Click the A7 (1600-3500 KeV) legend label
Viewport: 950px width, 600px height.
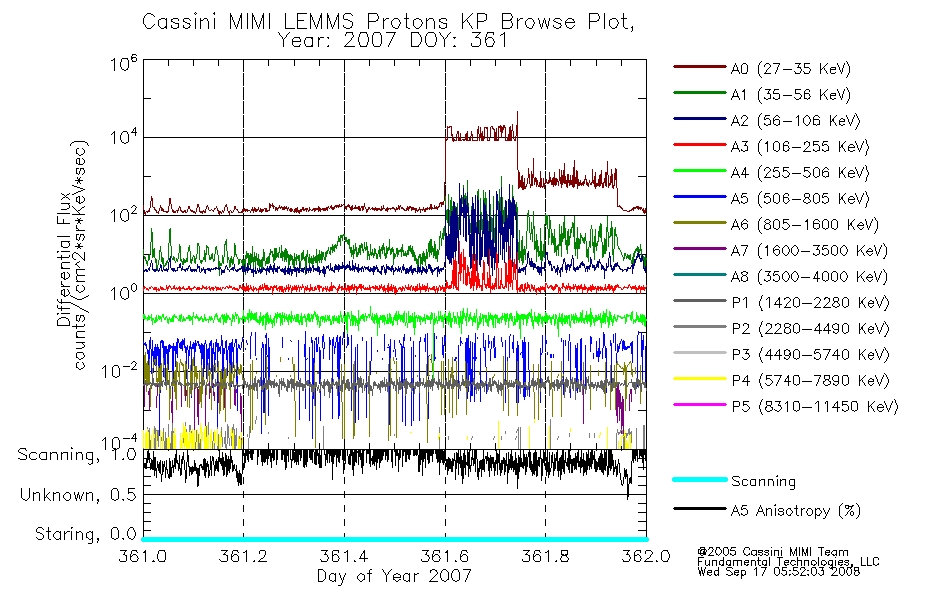click(809, 250)
